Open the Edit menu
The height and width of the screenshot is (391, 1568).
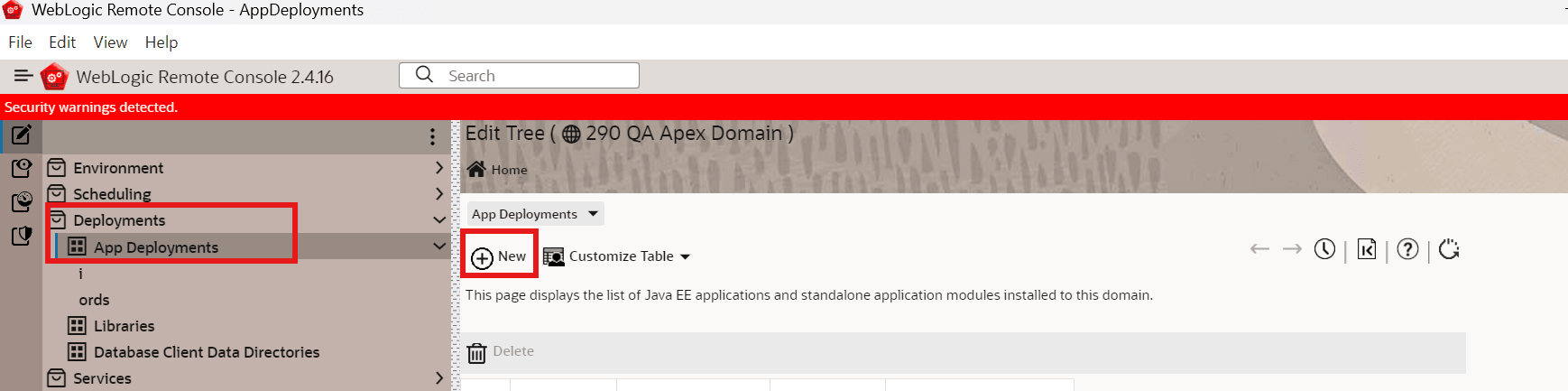(x=62, y=42)
